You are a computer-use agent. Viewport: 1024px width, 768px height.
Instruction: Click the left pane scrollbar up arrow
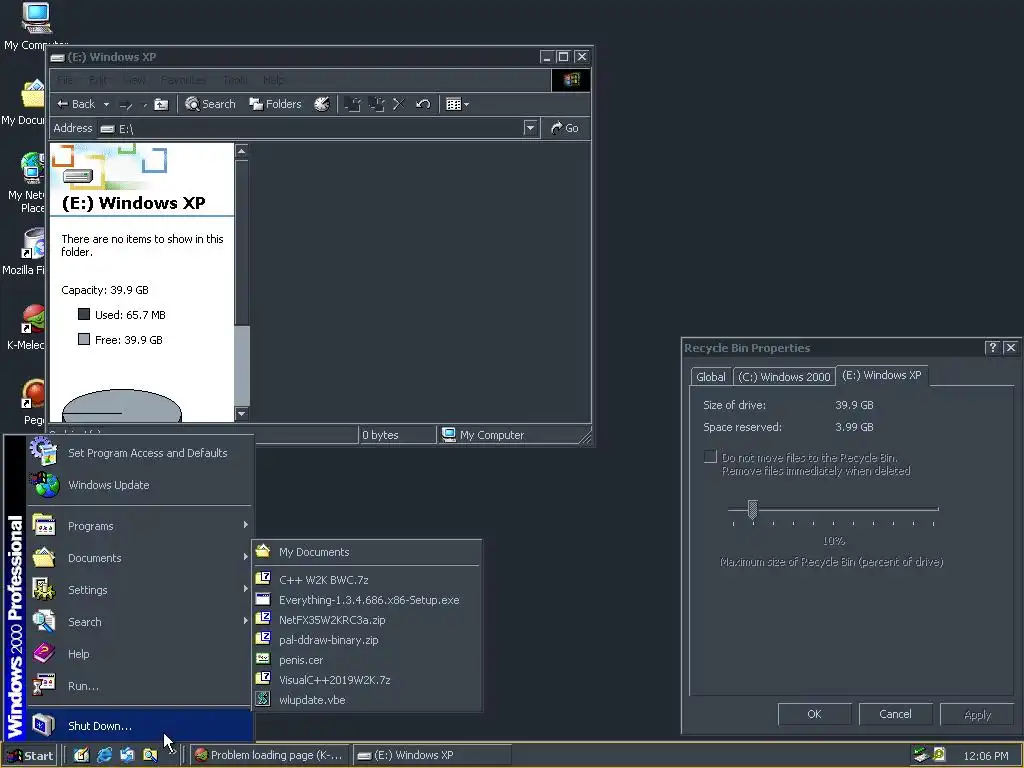tap(242, 152)
